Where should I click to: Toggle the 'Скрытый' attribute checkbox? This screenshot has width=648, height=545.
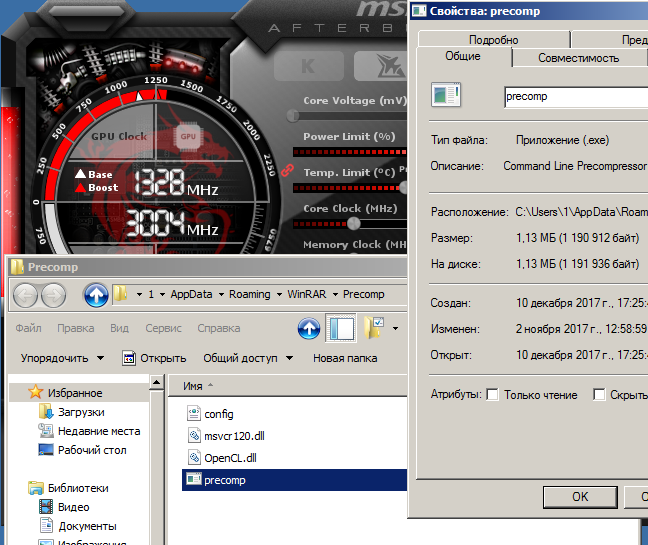(600, 395)
